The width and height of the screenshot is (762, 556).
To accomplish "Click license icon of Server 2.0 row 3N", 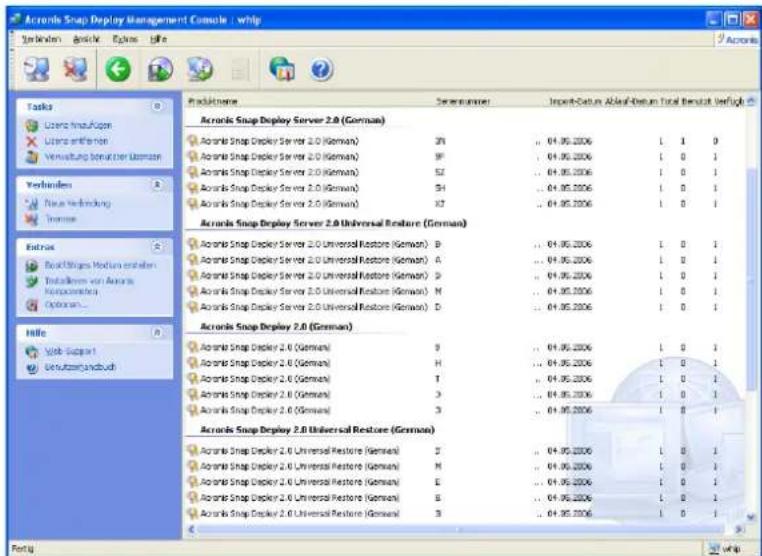I will pos(193,141).
